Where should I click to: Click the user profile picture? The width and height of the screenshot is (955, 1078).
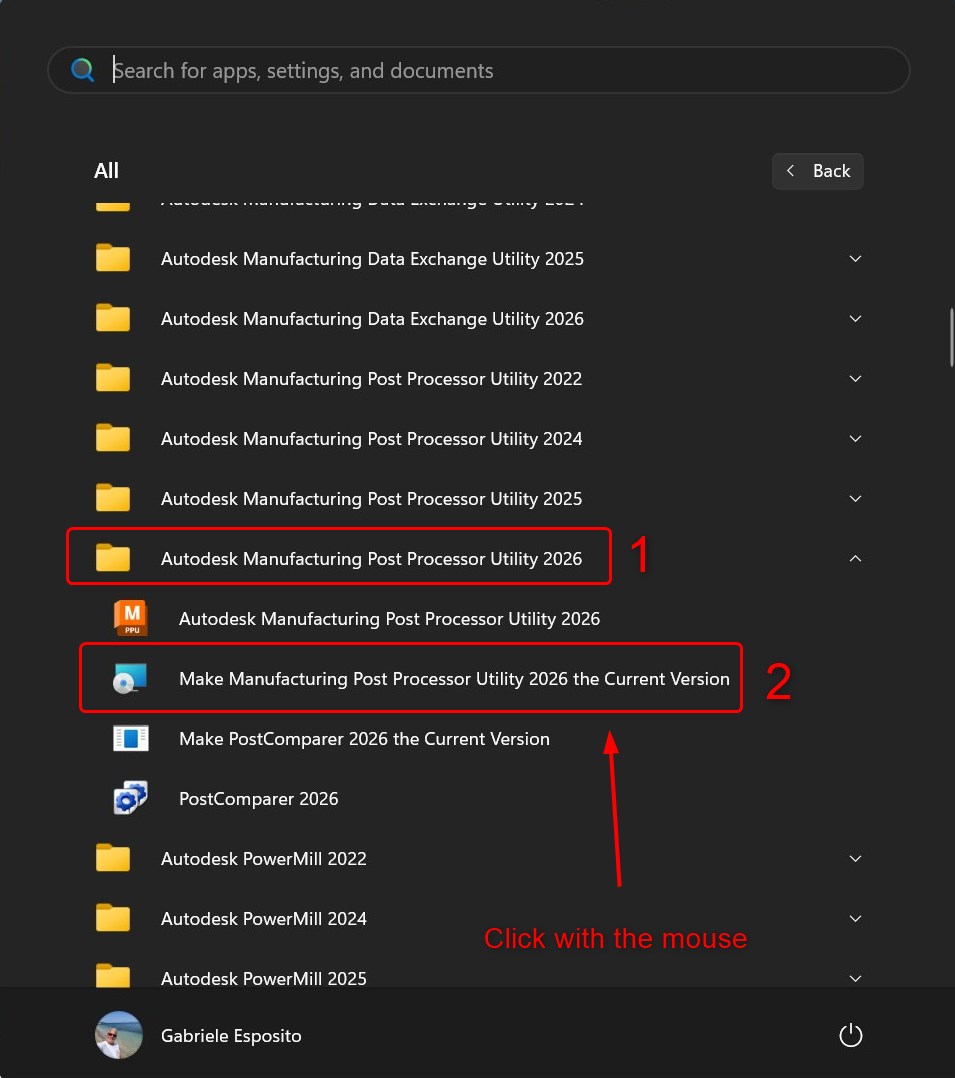point(118,1035)
